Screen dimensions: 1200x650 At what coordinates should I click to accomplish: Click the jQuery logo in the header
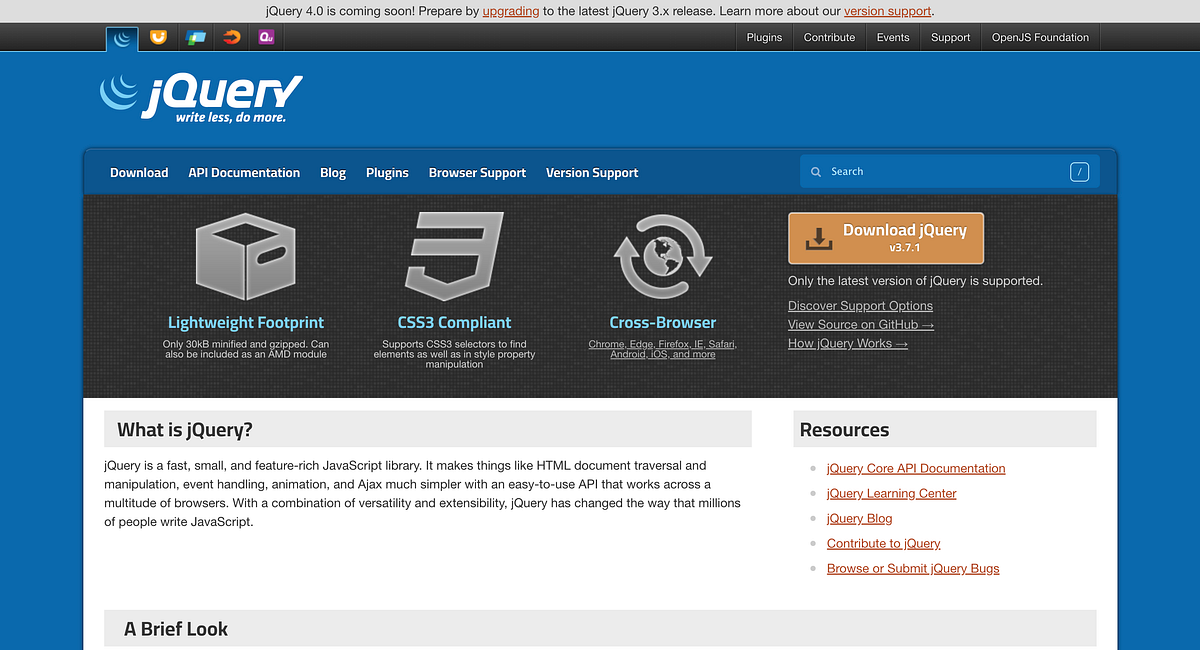pos(200,97)
